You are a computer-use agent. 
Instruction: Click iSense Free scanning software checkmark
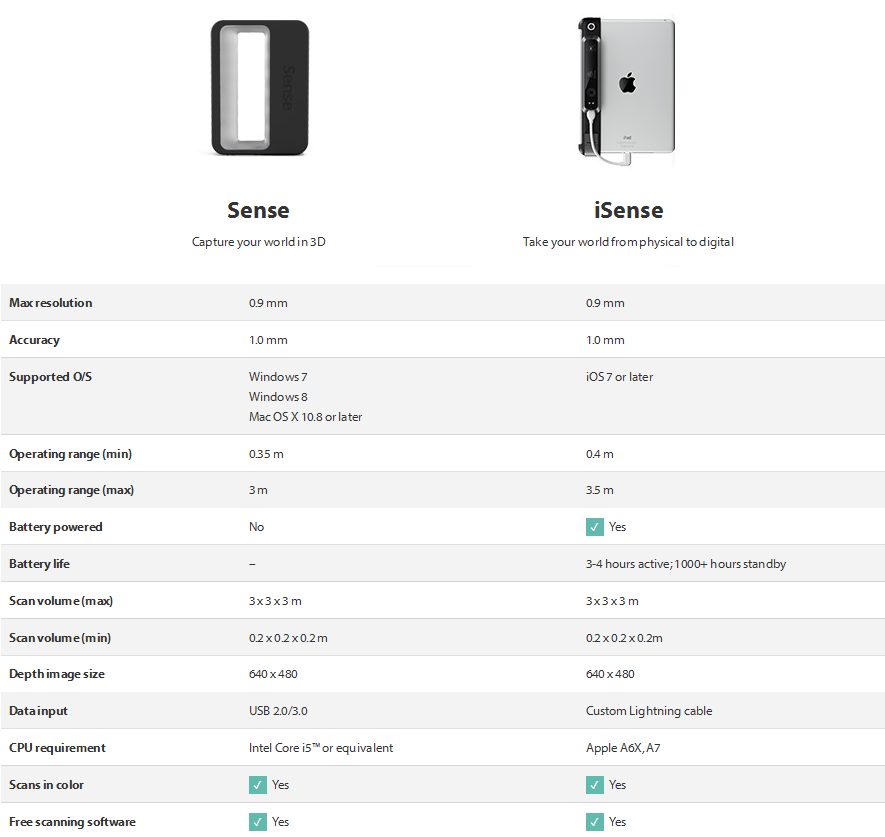[594, 822]
